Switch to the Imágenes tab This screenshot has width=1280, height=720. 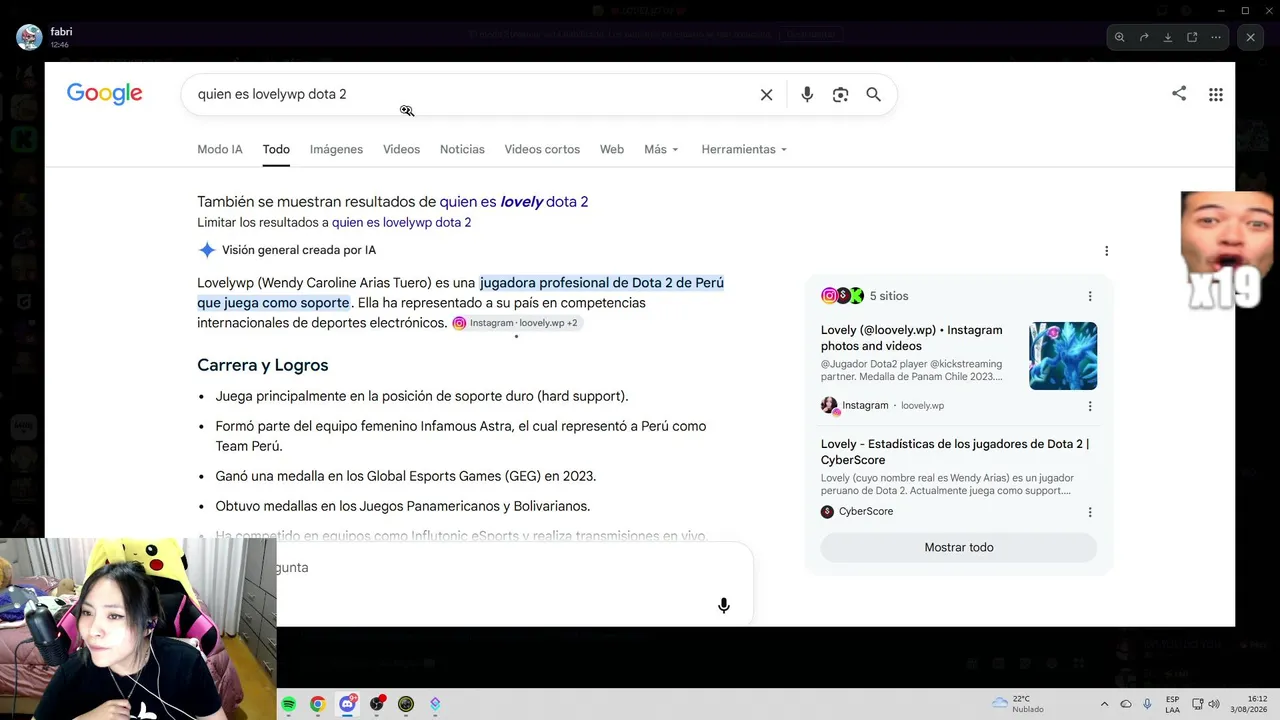point(336,149)
